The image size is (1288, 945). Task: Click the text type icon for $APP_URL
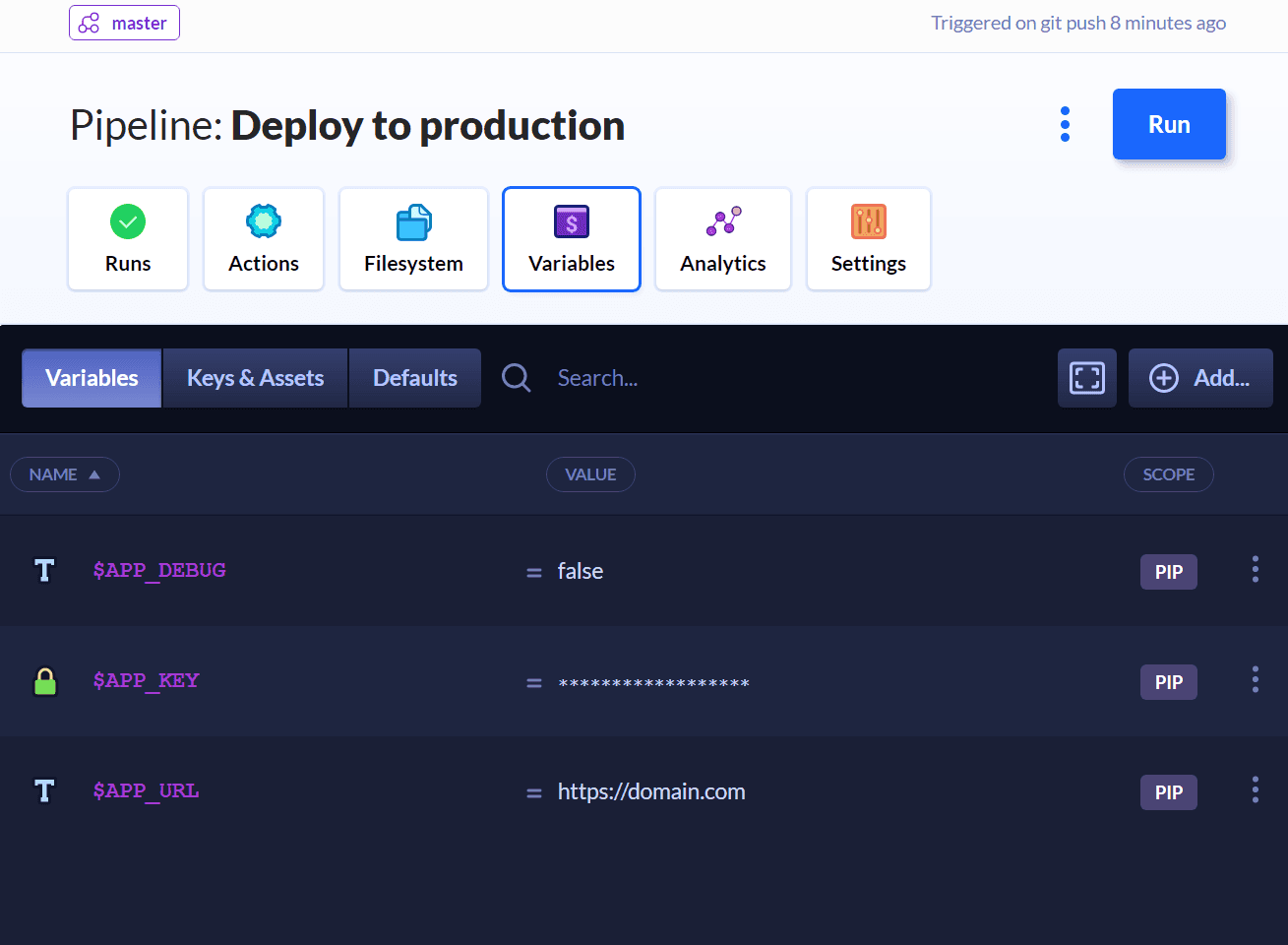[x=44, y=791]
